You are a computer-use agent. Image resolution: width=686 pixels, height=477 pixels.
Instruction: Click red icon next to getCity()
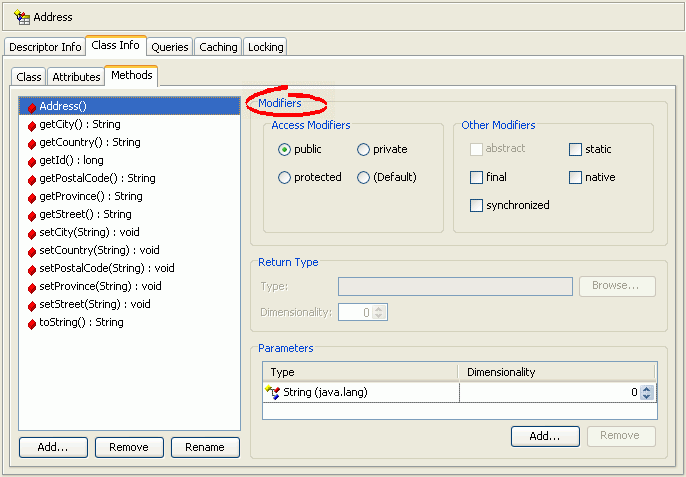coord(32,126)
